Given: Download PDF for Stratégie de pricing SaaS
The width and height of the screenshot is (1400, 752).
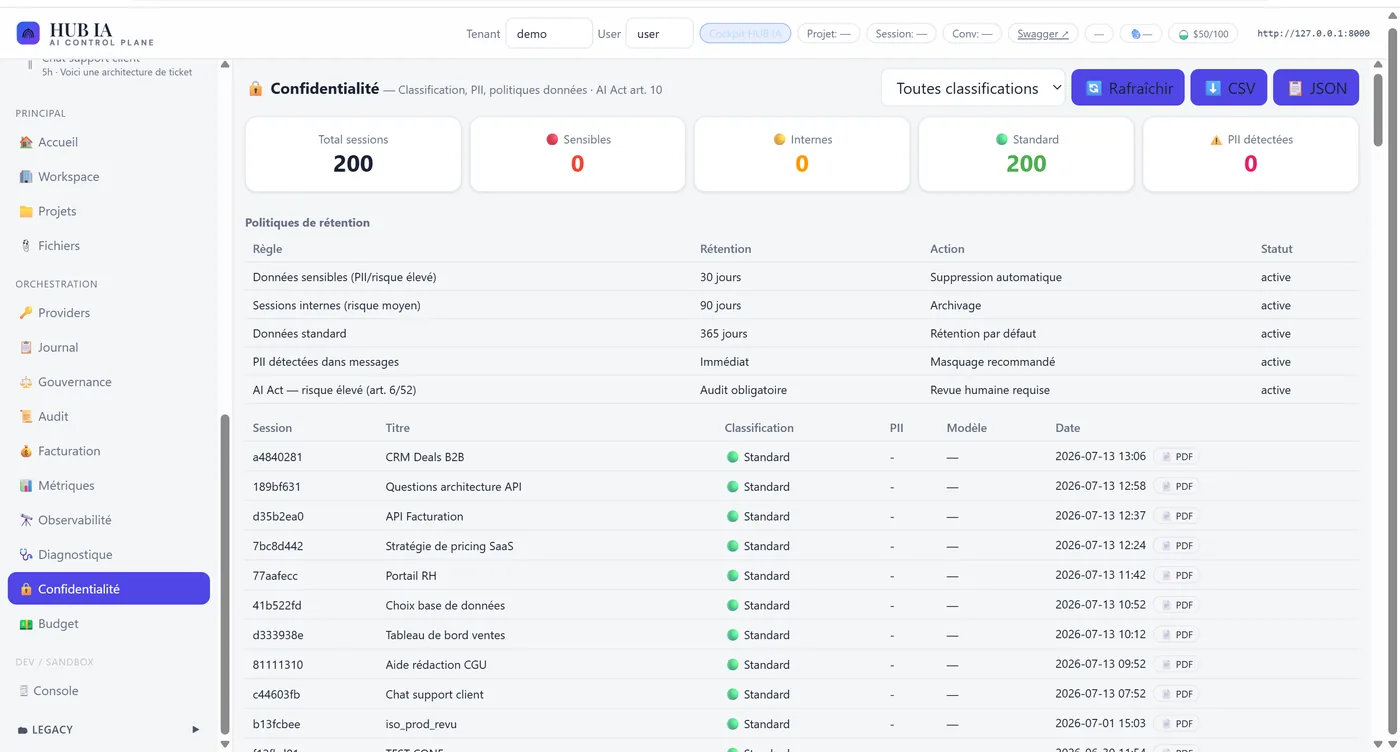Looking at the screenshot, I should pos(1177,546).
